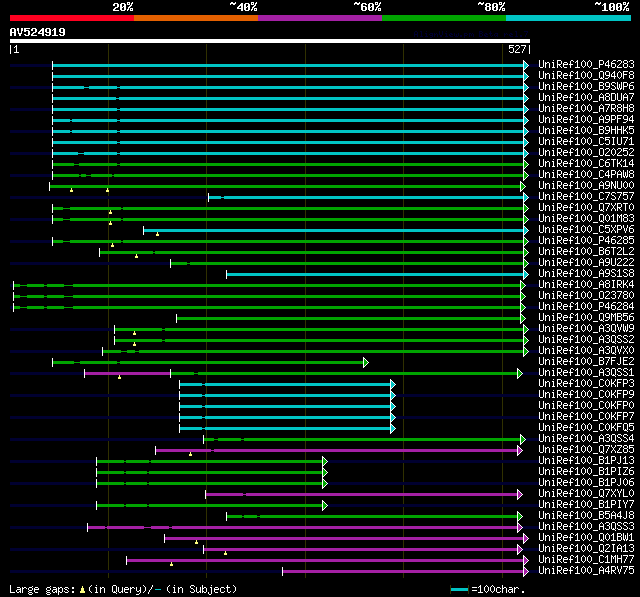Click the 527 query end position label

coord(517,49)
